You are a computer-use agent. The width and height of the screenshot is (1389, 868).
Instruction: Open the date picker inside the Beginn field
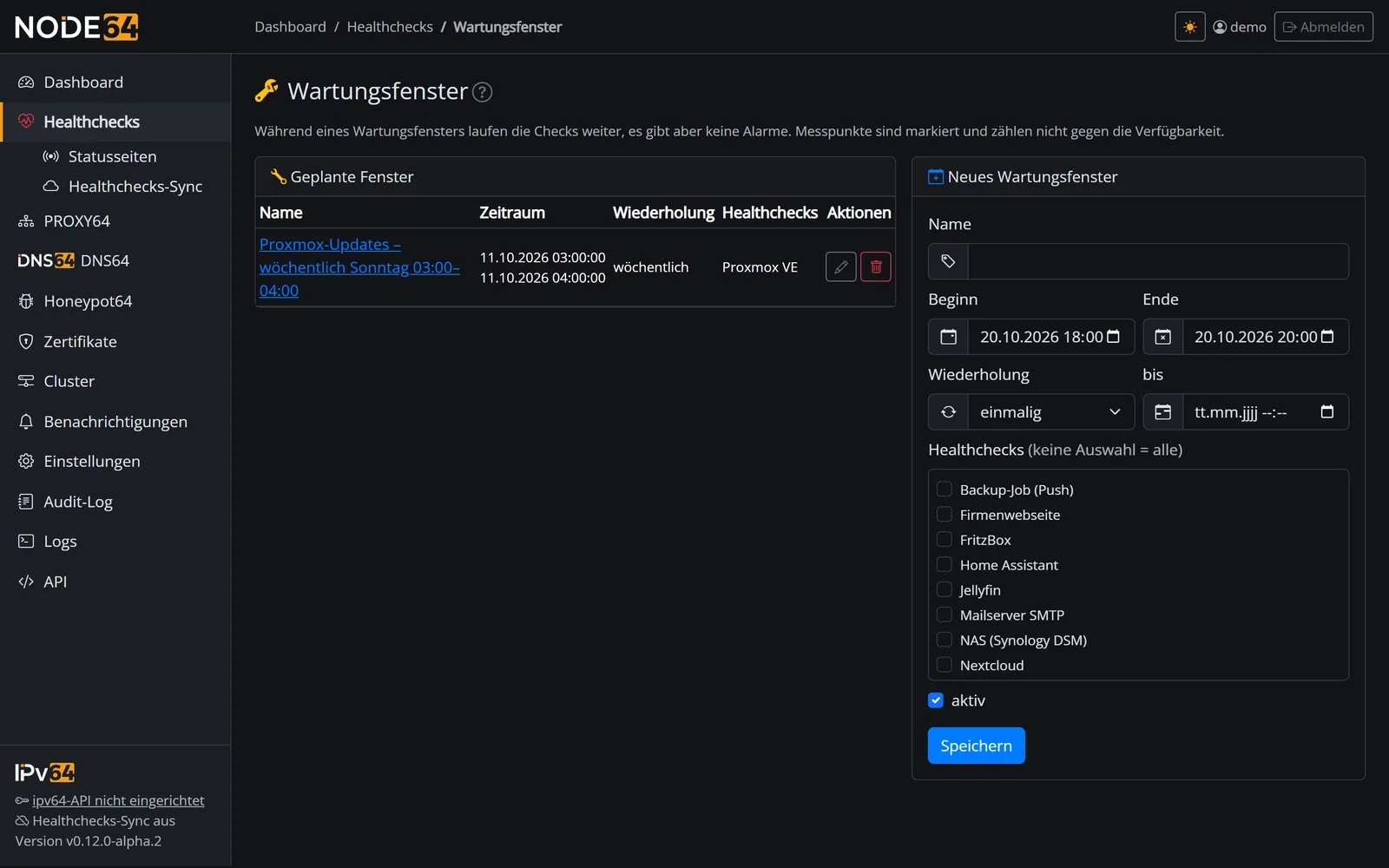[x=1113, y=337]
